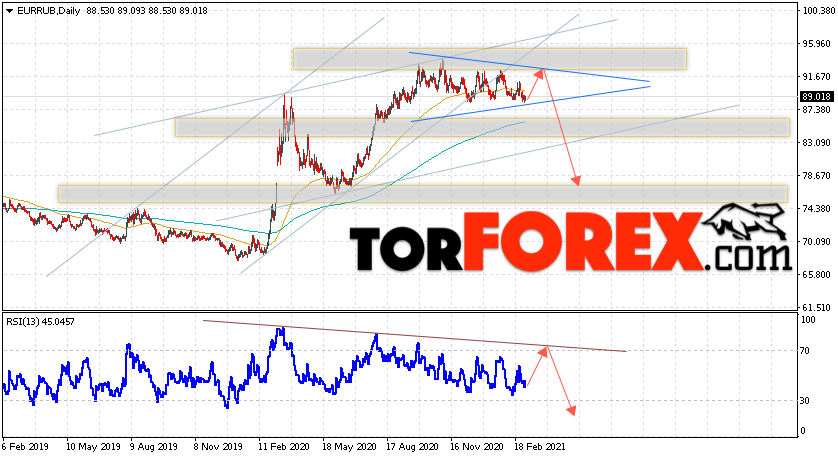Viewport: 838px width, 458px height.
Task: Select the blue upper triangle trendline
Action: click(x=529, y=67)
